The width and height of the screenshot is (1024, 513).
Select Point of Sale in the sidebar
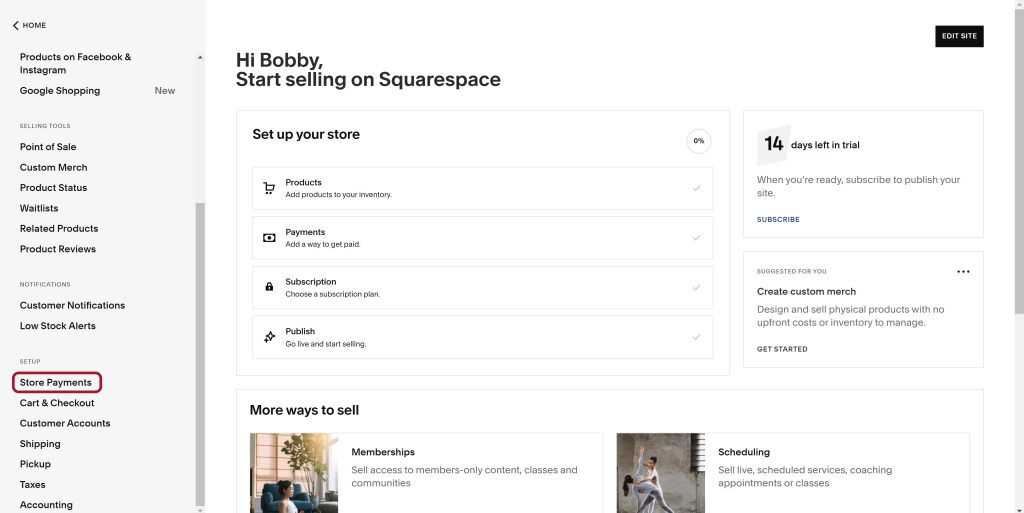(48, 147)
